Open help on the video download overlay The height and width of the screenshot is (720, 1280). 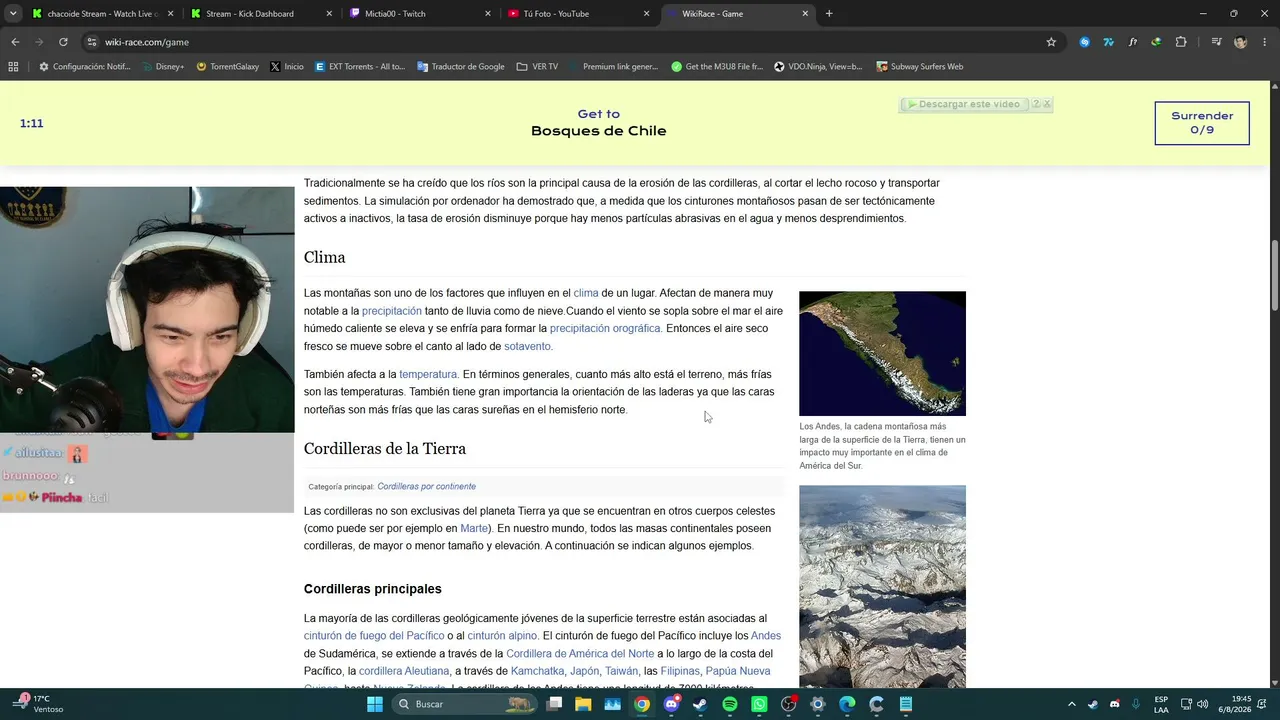(x=1036, y=104)
